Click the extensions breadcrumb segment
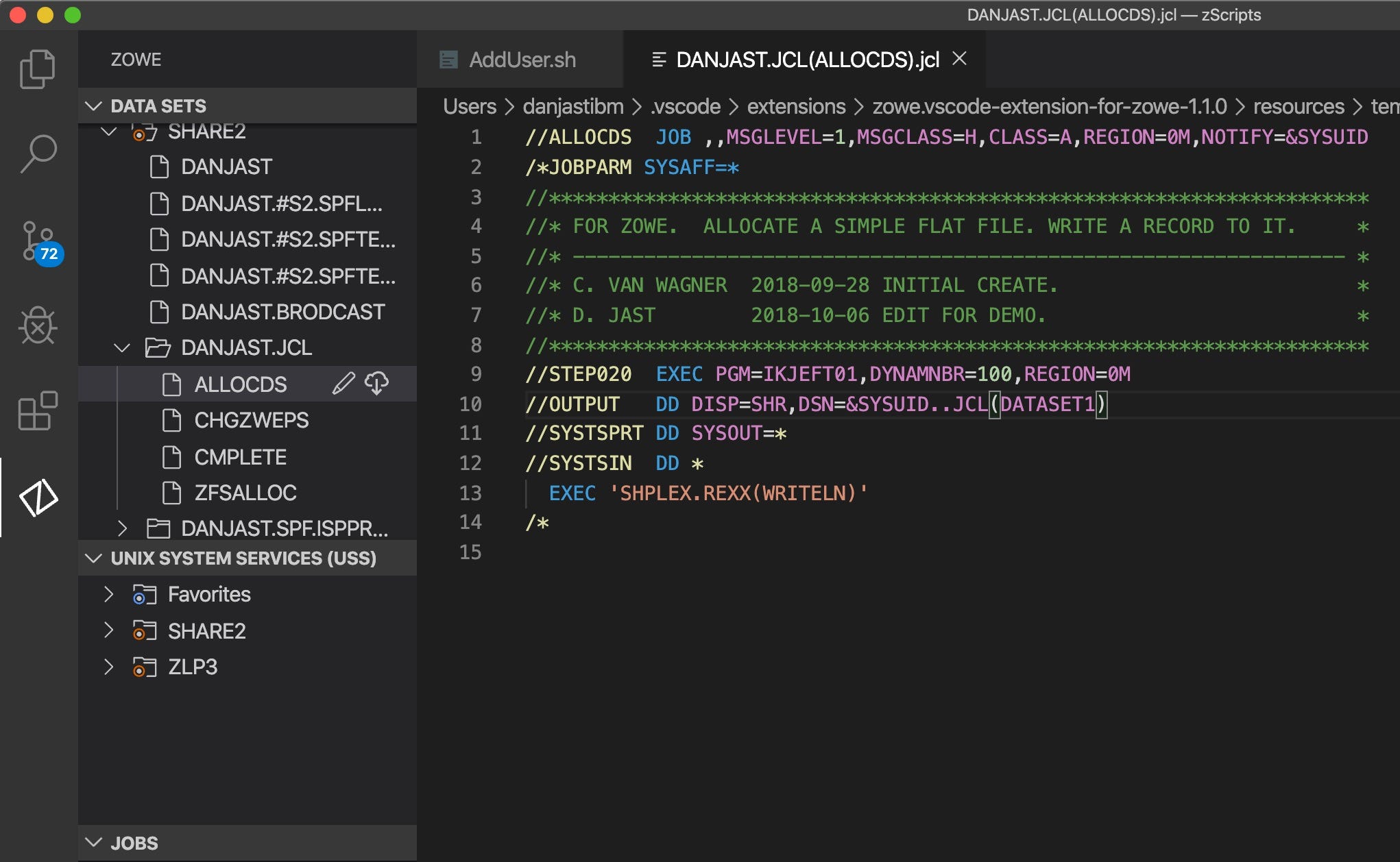This screenshot has width=1400, height=862. click(x=796, y=107)
